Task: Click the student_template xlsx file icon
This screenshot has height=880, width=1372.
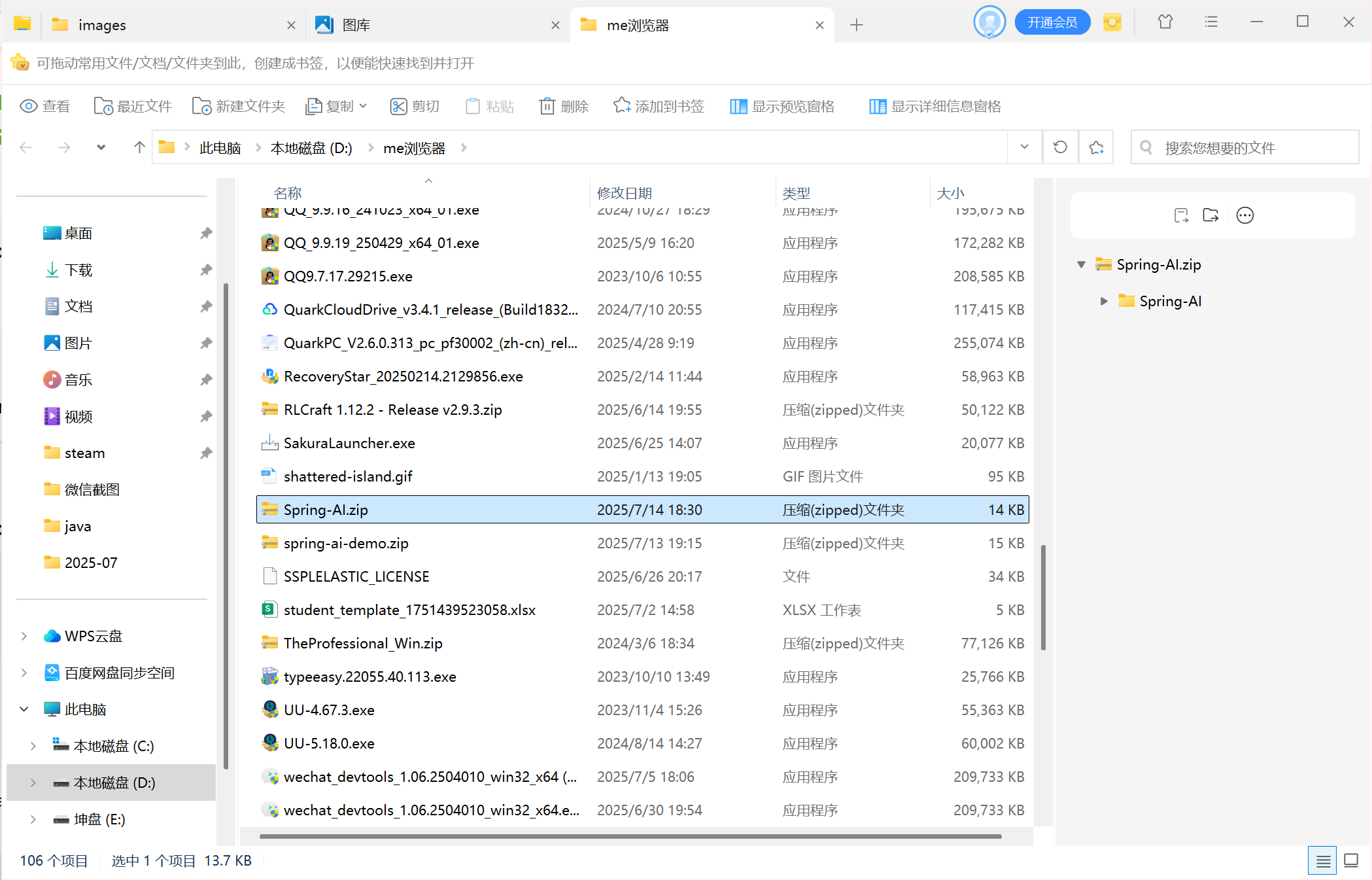Action: [x=269, y=610]
